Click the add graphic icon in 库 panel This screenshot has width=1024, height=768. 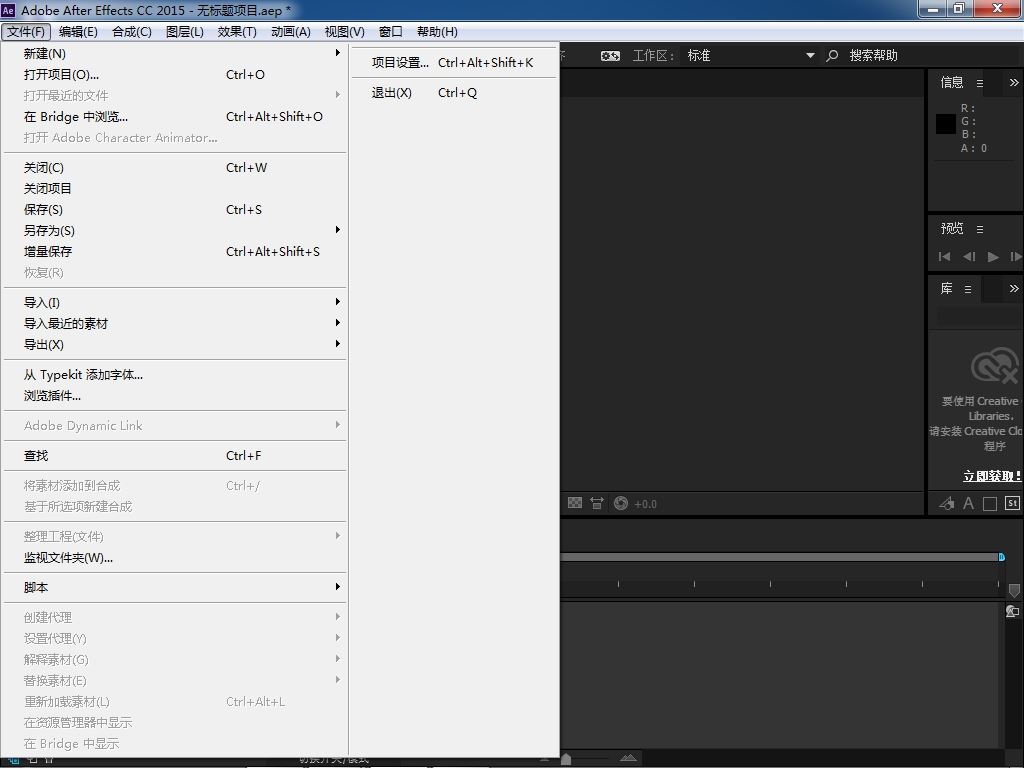tap(946, 503)
